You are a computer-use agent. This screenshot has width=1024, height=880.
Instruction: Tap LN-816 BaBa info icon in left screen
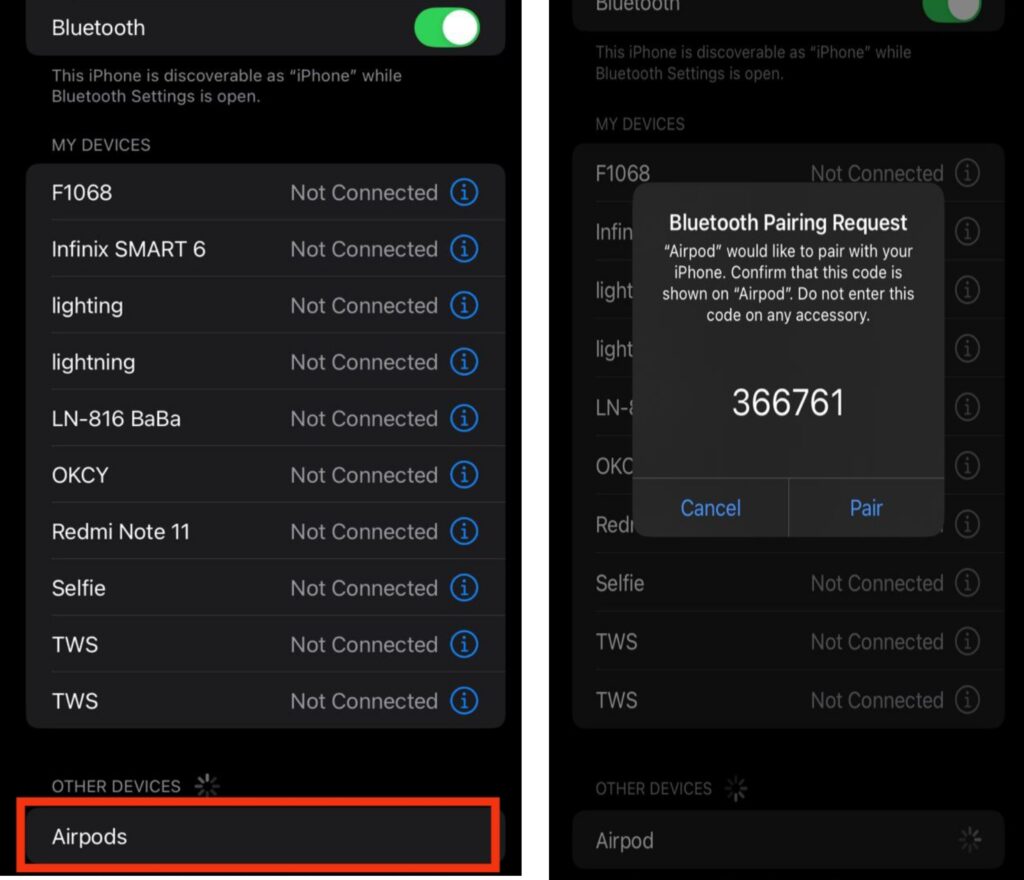coord(464,419)
